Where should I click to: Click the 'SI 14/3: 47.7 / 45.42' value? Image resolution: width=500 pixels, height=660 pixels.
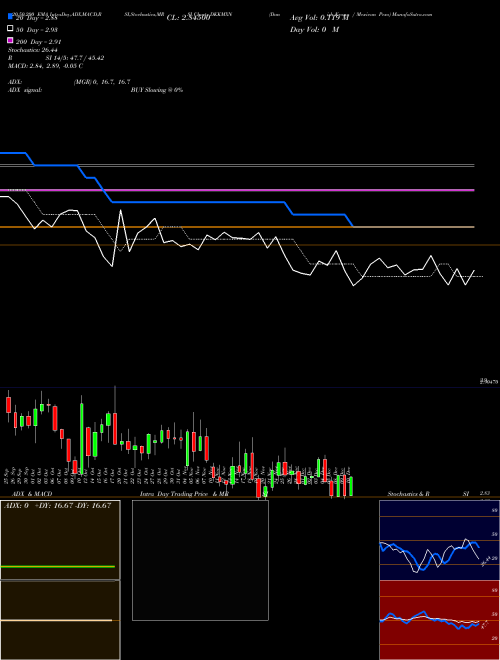pos(75,58)
